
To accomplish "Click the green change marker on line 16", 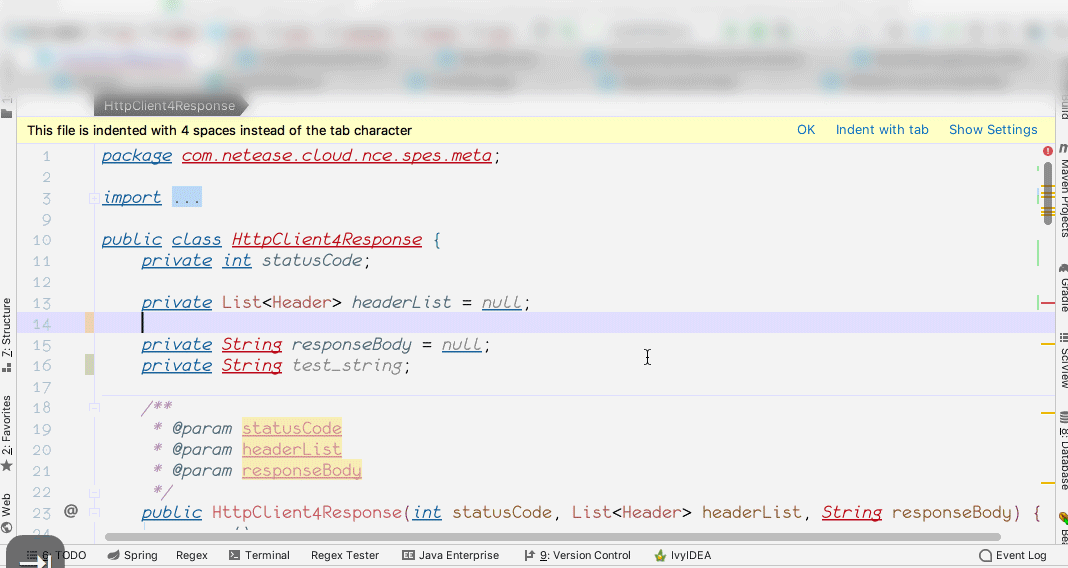I will 89,365.
